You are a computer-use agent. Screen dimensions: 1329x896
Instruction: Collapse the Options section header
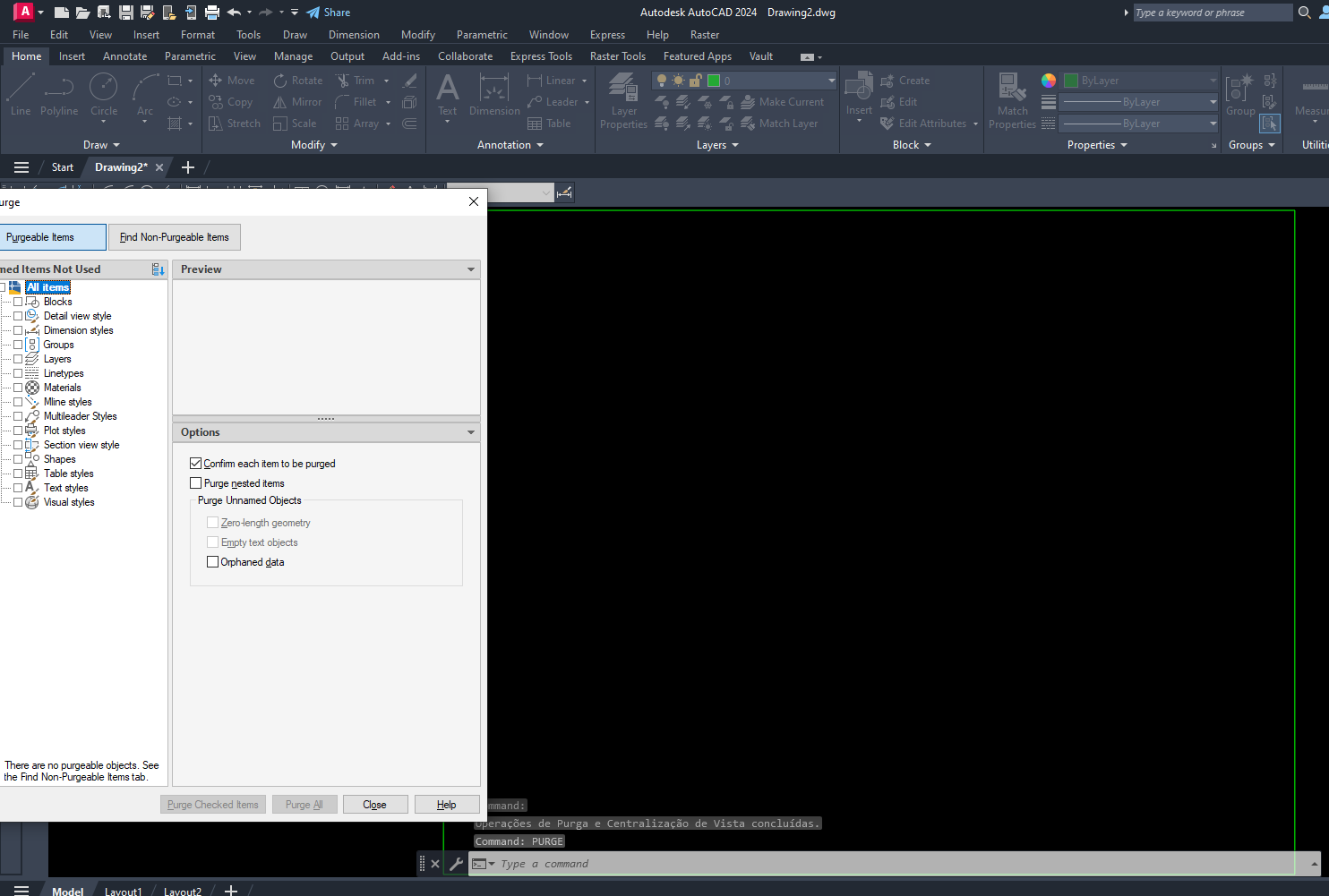point(470,432)
